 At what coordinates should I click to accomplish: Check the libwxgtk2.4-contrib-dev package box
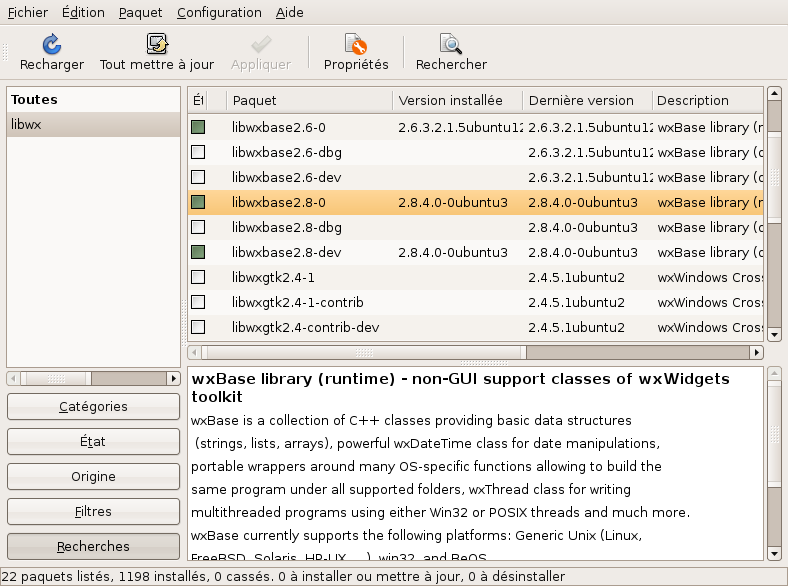click(x=198, y=327)
